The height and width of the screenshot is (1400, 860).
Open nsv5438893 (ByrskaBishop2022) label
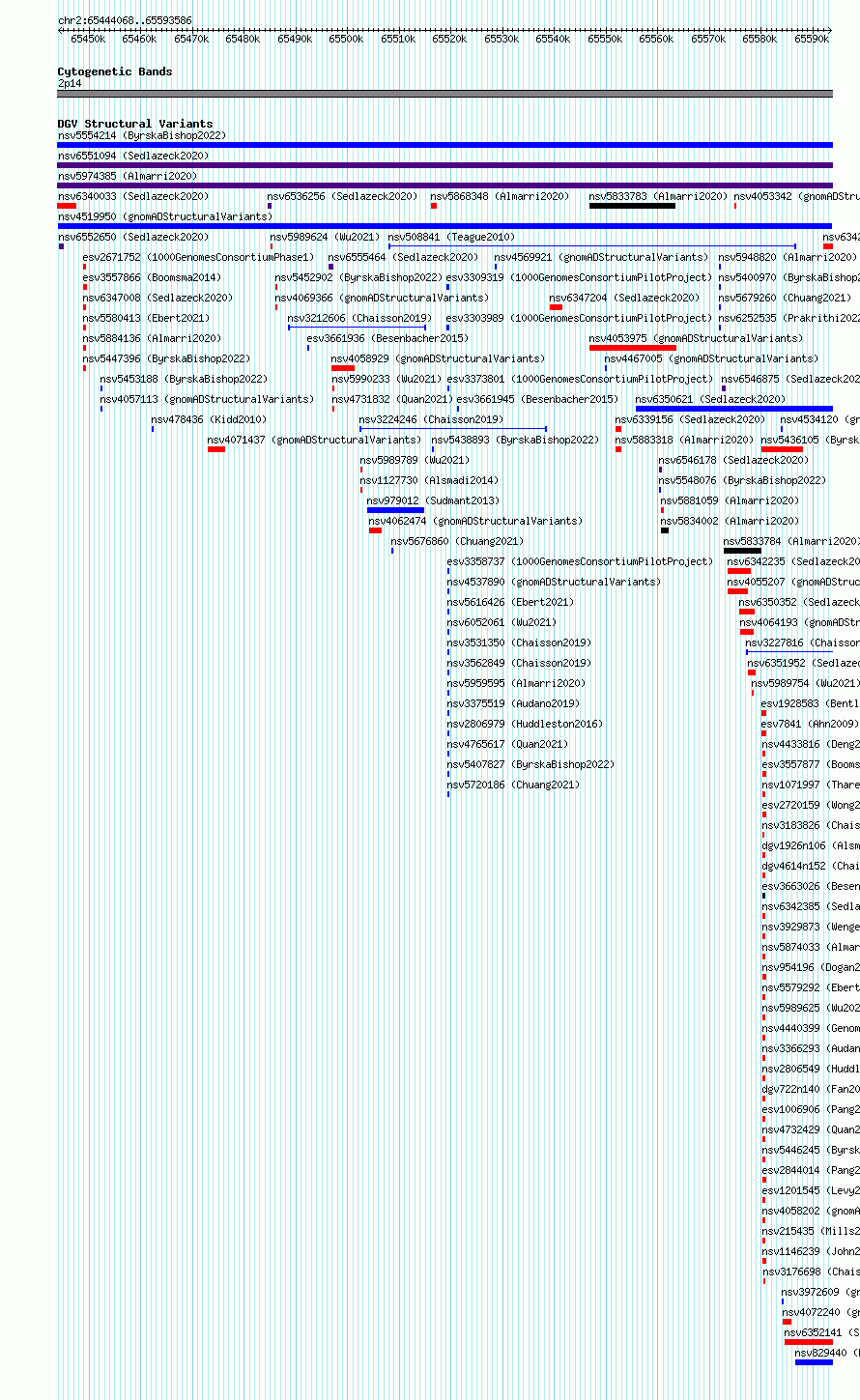[516, 440]
